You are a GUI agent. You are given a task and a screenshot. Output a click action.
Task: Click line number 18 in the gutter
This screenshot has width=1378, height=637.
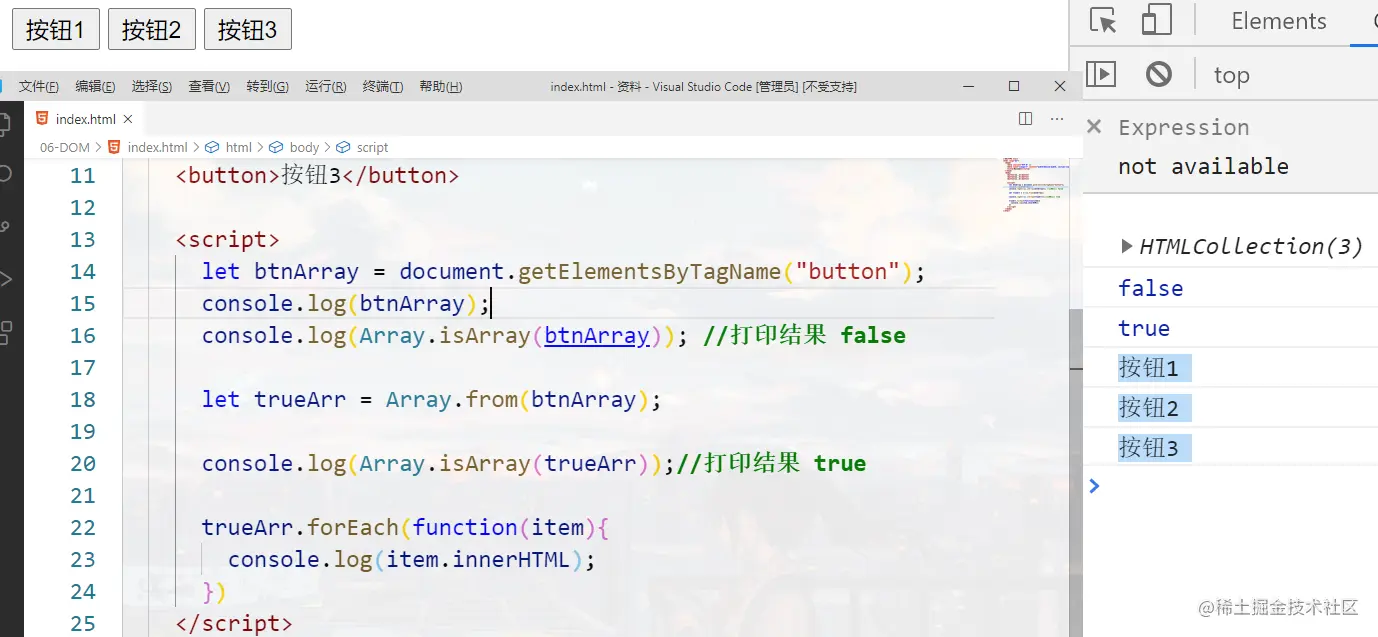click(x=83, y=399)
